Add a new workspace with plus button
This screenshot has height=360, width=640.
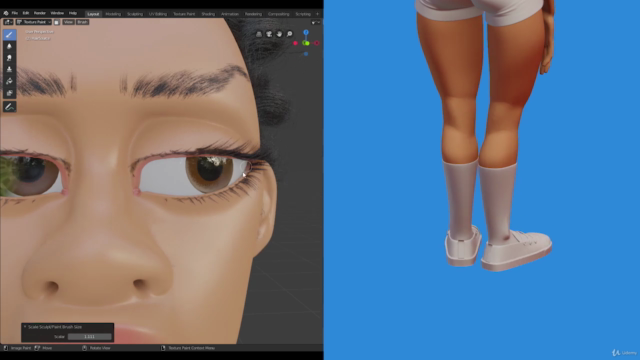[x=318, y=14]
